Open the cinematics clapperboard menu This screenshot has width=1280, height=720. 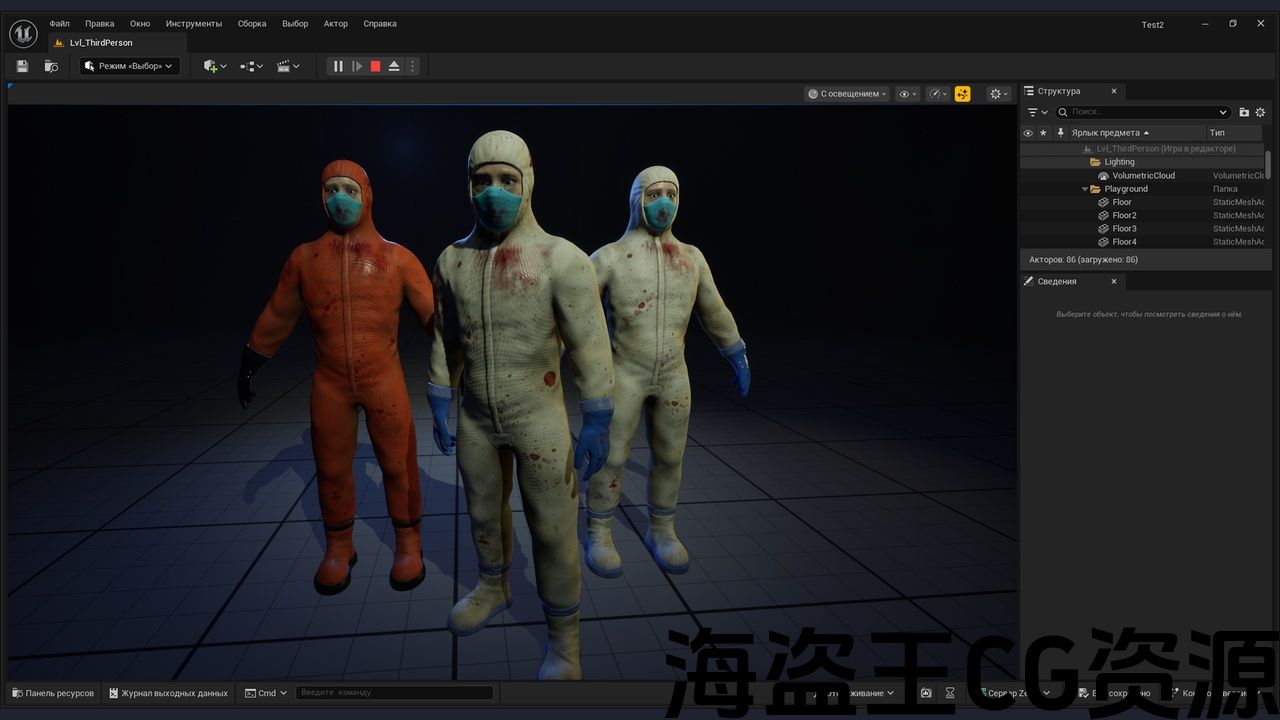coord(288,66)
